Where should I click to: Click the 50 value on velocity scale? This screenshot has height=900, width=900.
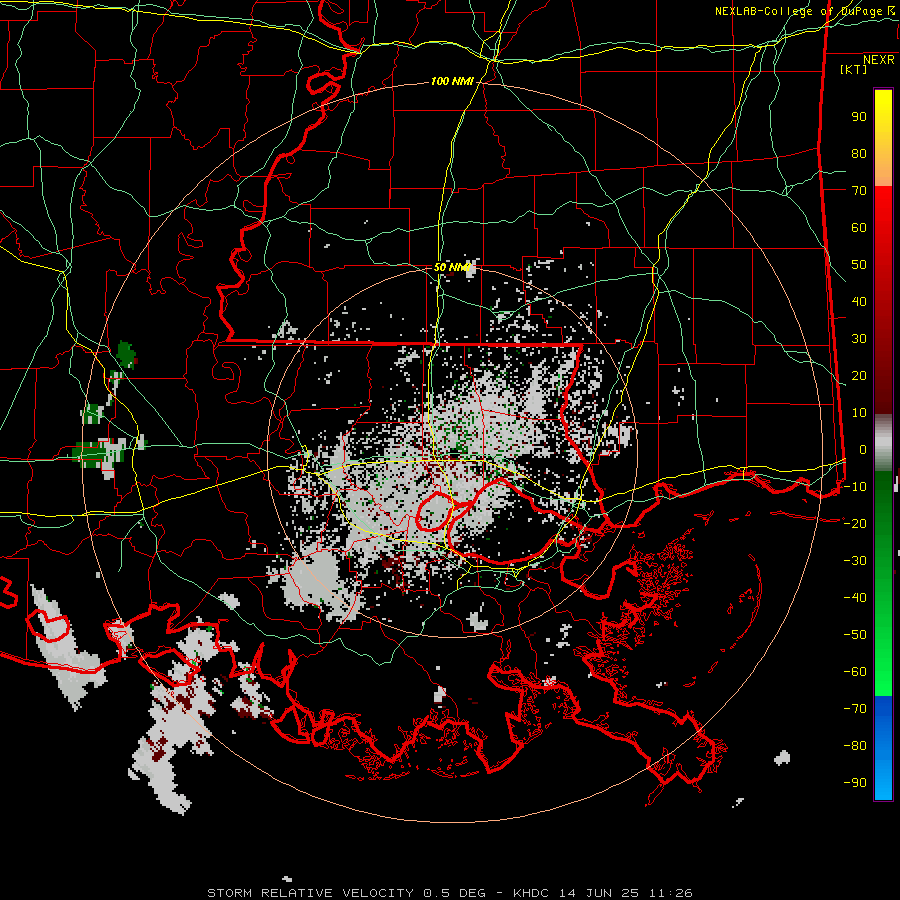859,265
